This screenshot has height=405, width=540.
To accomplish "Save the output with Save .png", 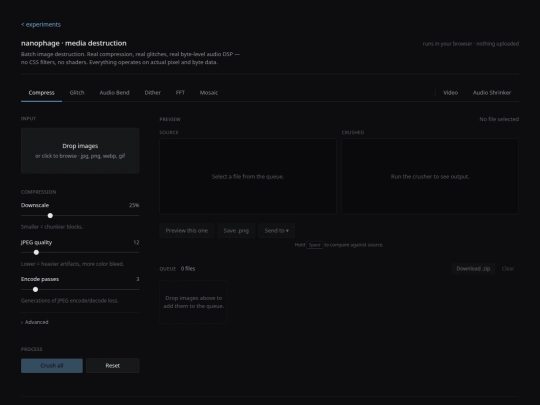I will [x=236, y=231].
